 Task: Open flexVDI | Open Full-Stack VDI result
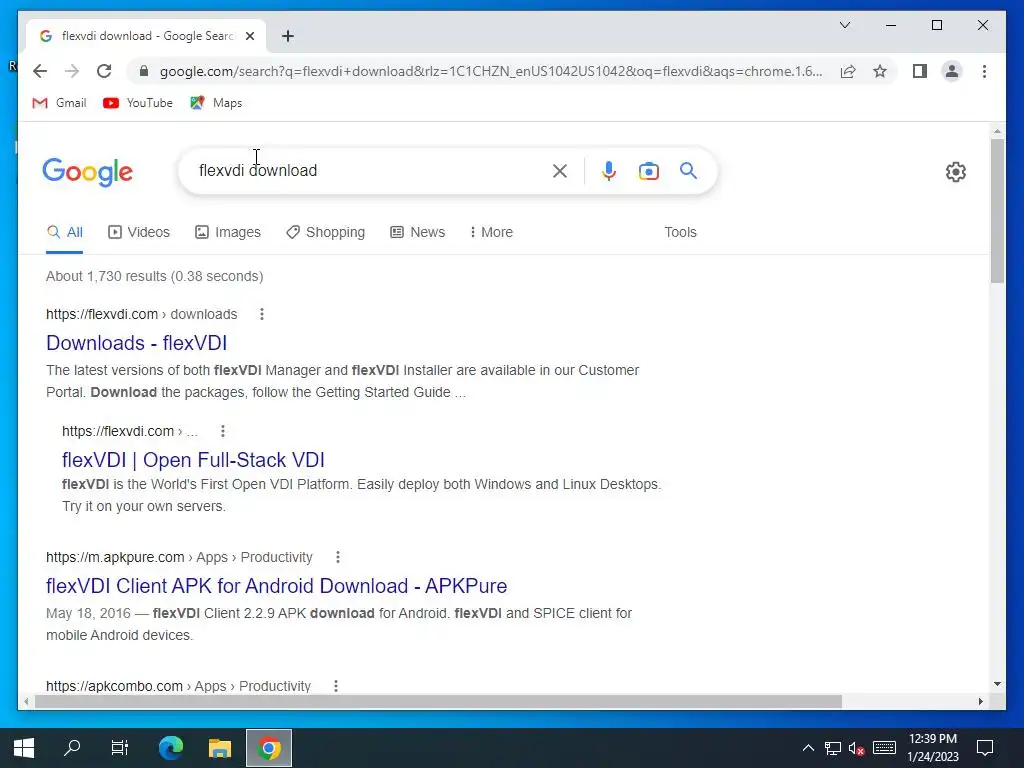pos(193,460)
